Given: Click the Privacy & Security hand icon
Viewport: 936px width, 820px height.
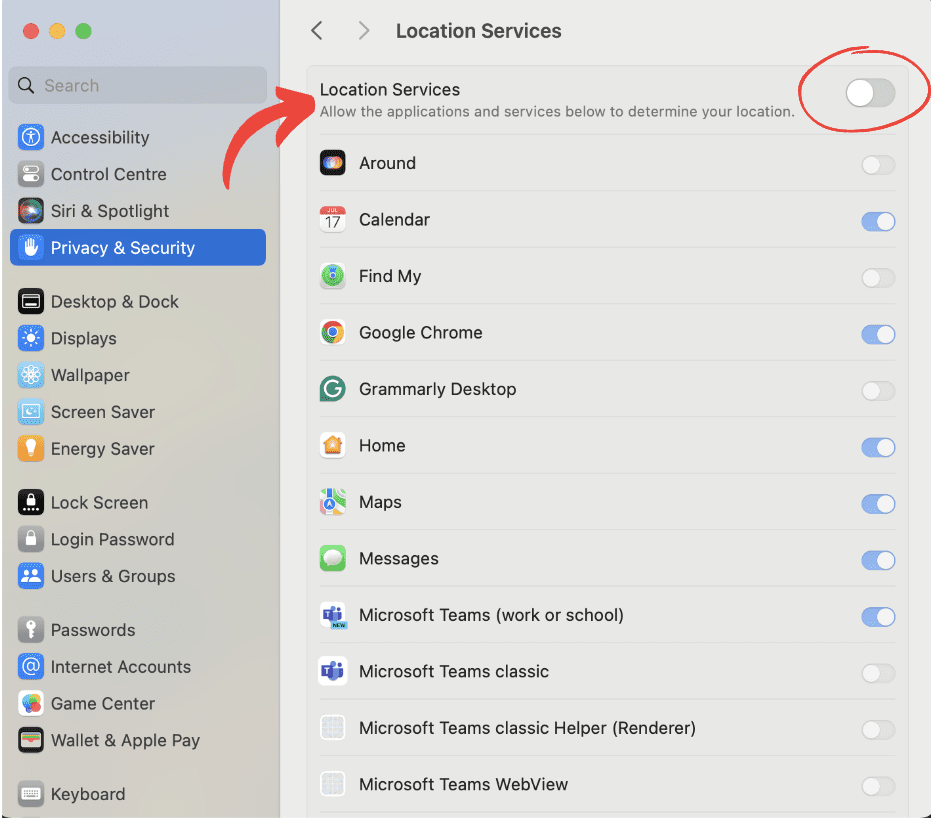Looking at the screenshot, I should [31, 248].
